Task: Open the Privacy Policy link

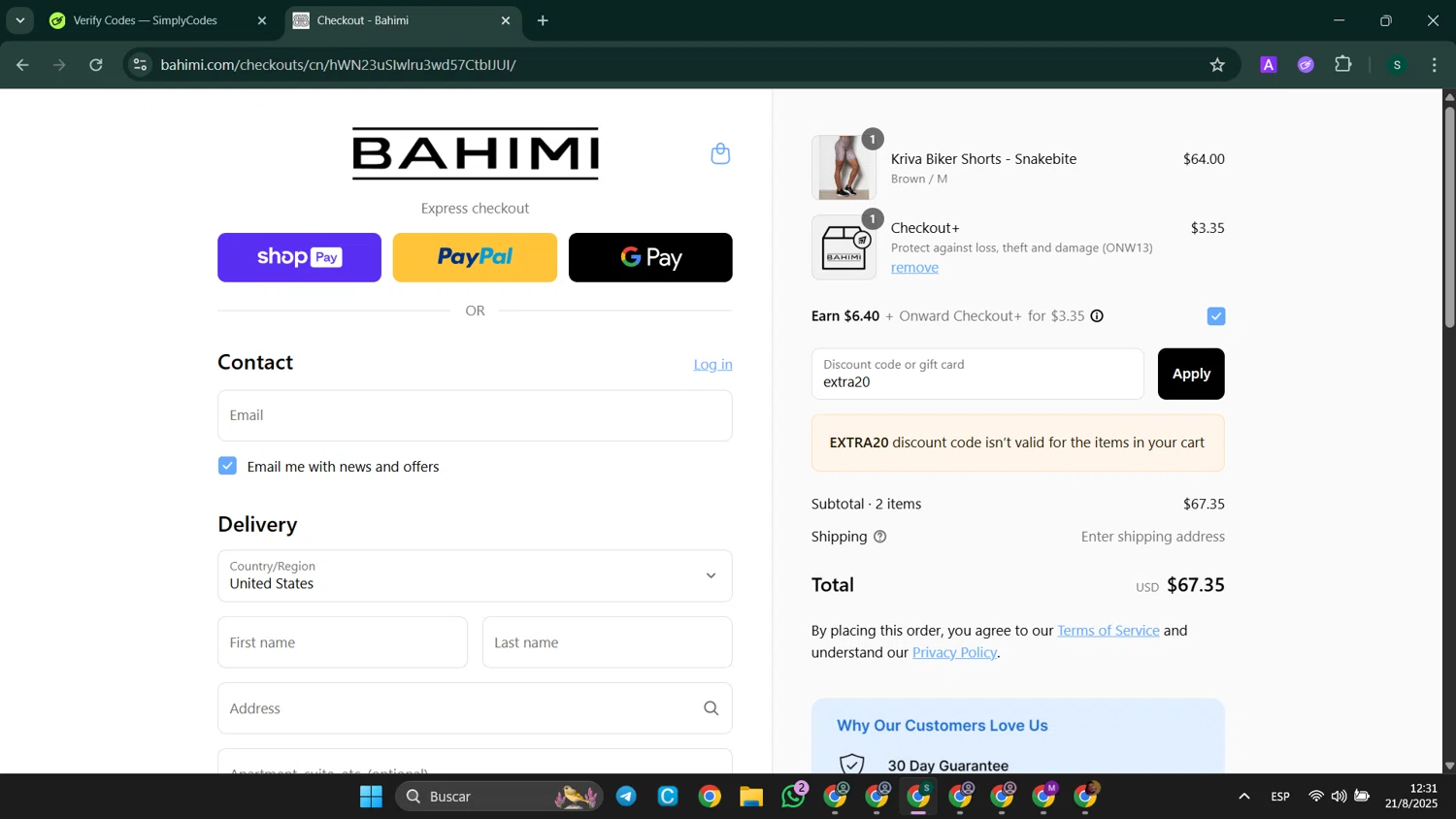Action: pos(954,653)
